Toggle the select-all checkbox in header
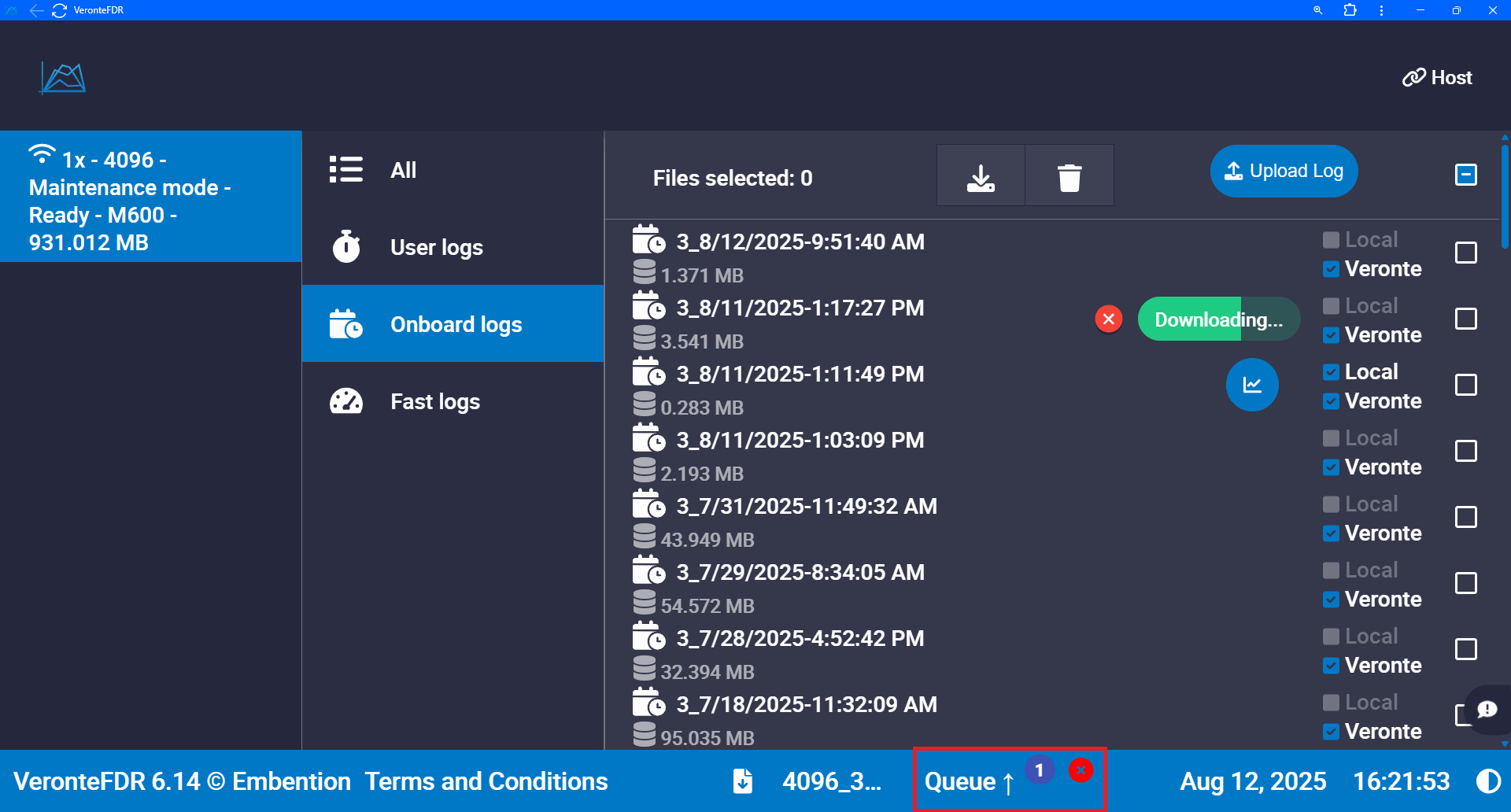The image size is (1511, 812). click(1465, 175)
